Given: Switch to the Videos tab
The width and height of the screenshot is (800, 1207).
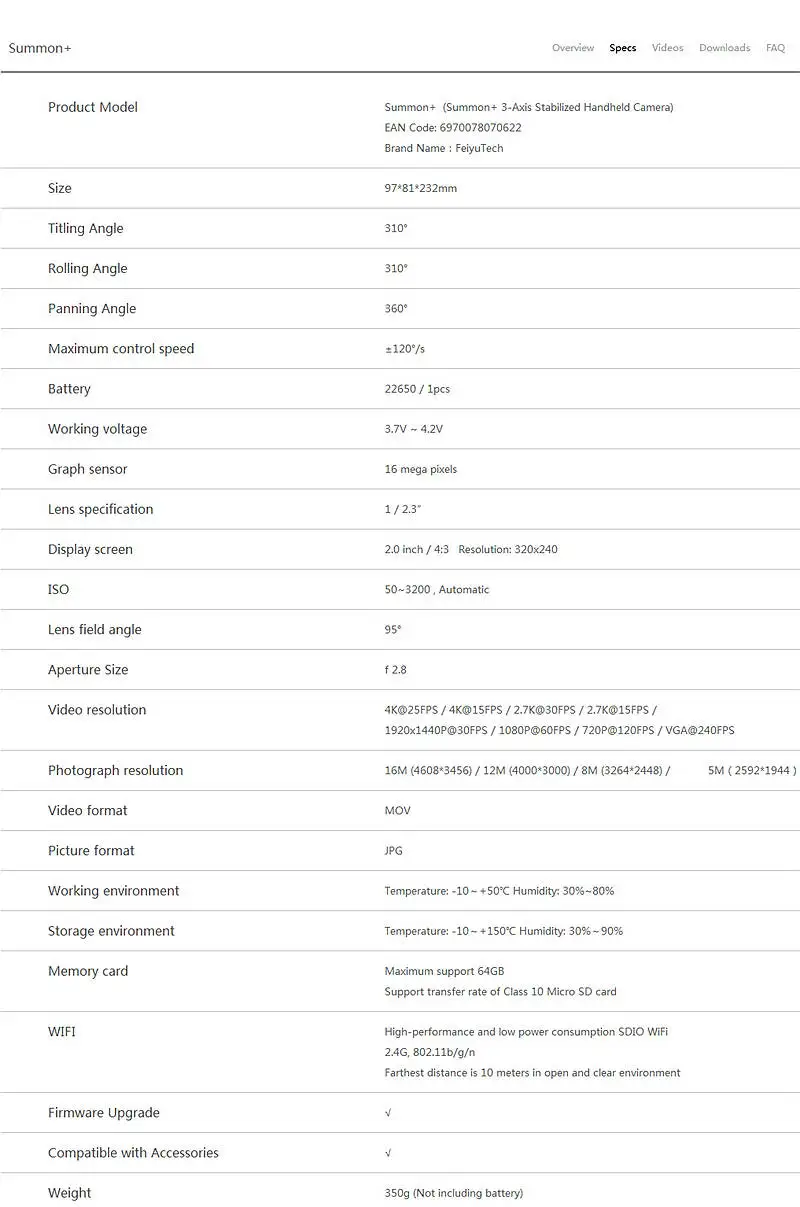Looking at the screenshot, I should pyautogui.click(x=668, y=48).
